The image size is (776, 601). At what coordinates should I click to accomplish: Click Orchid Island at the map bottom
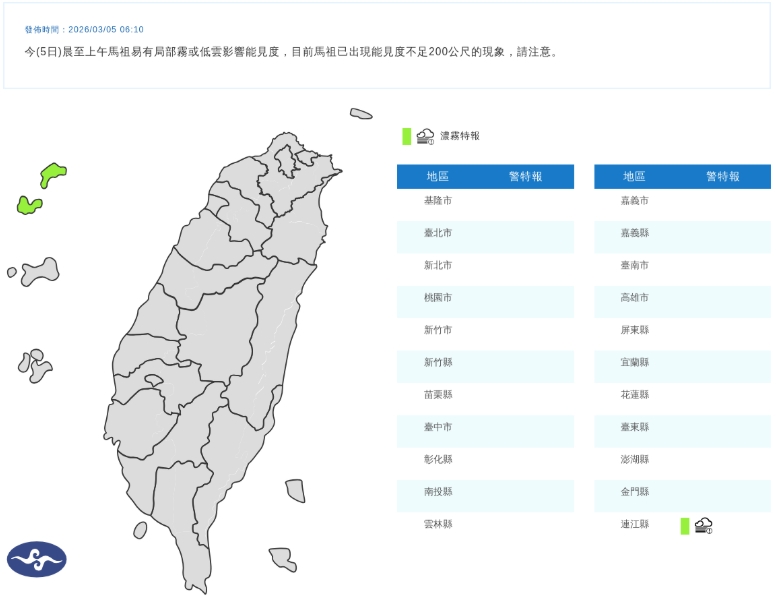pyautogui.click(x=284, y=559)
